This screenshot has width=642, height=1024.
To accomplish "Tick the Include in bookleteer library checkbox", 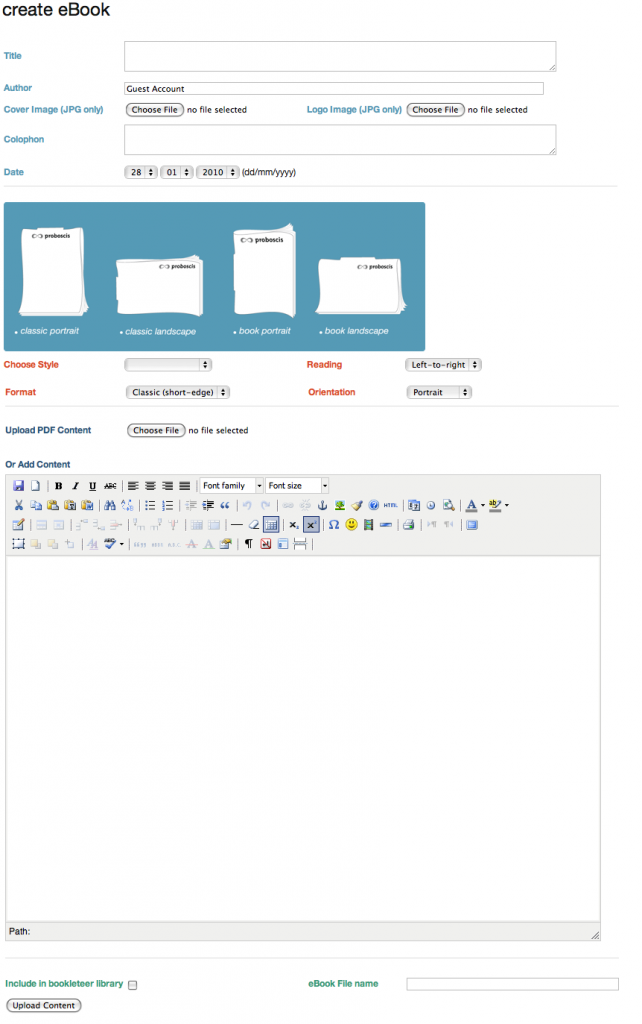I will tap(133, 985).
